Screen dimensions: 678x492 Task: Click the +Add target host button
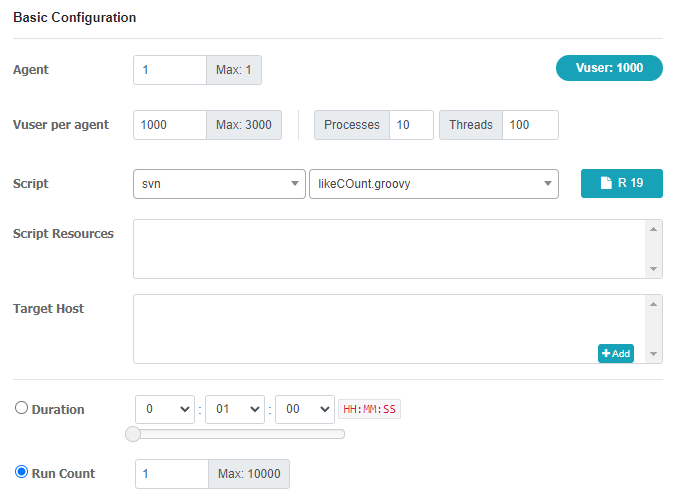coord(616,353)
